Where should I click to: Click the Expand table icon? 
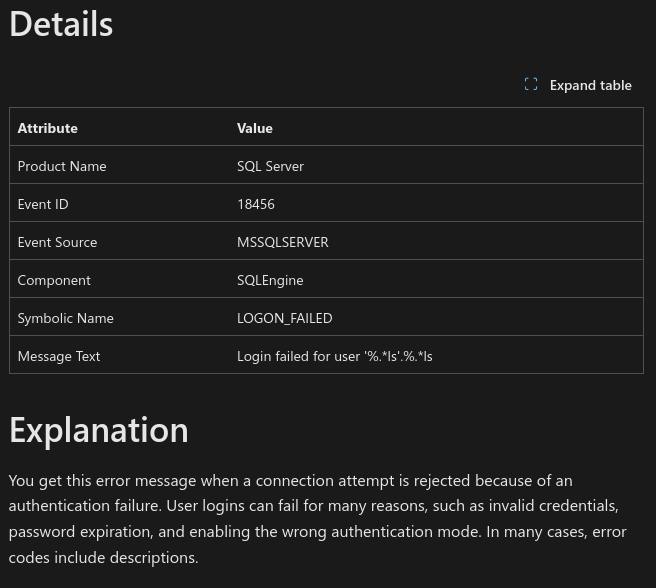[531, 85]
